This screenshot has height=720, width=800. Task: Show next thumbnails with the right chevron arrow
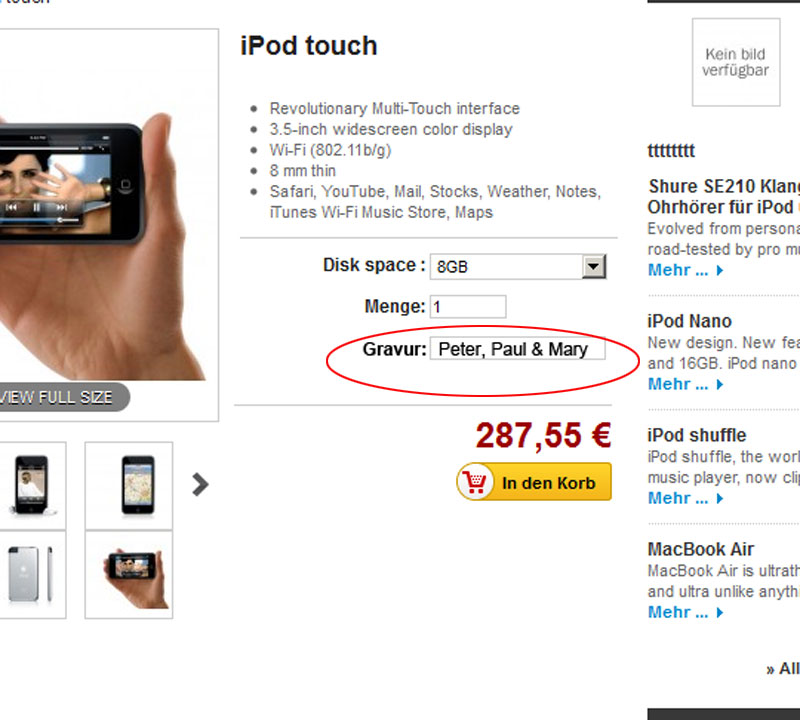[x=200, y=484]
